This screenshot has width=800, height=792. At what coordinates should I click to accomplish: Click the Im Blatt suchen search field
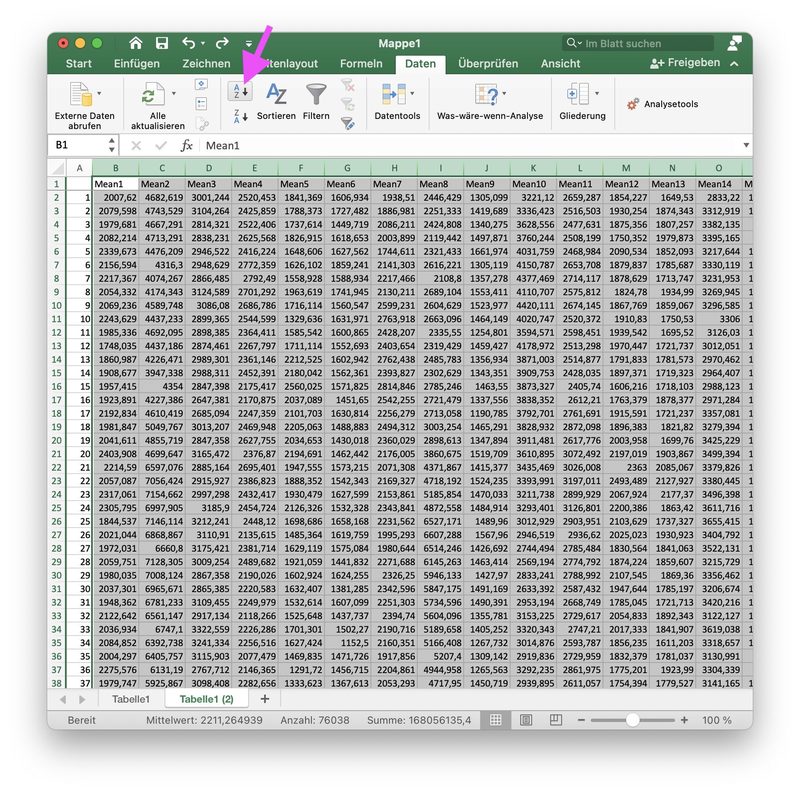638,43
